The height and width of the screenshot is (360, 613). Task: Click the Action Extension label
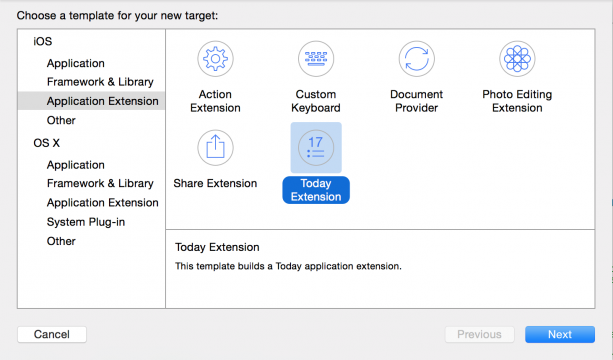point(215,101)
